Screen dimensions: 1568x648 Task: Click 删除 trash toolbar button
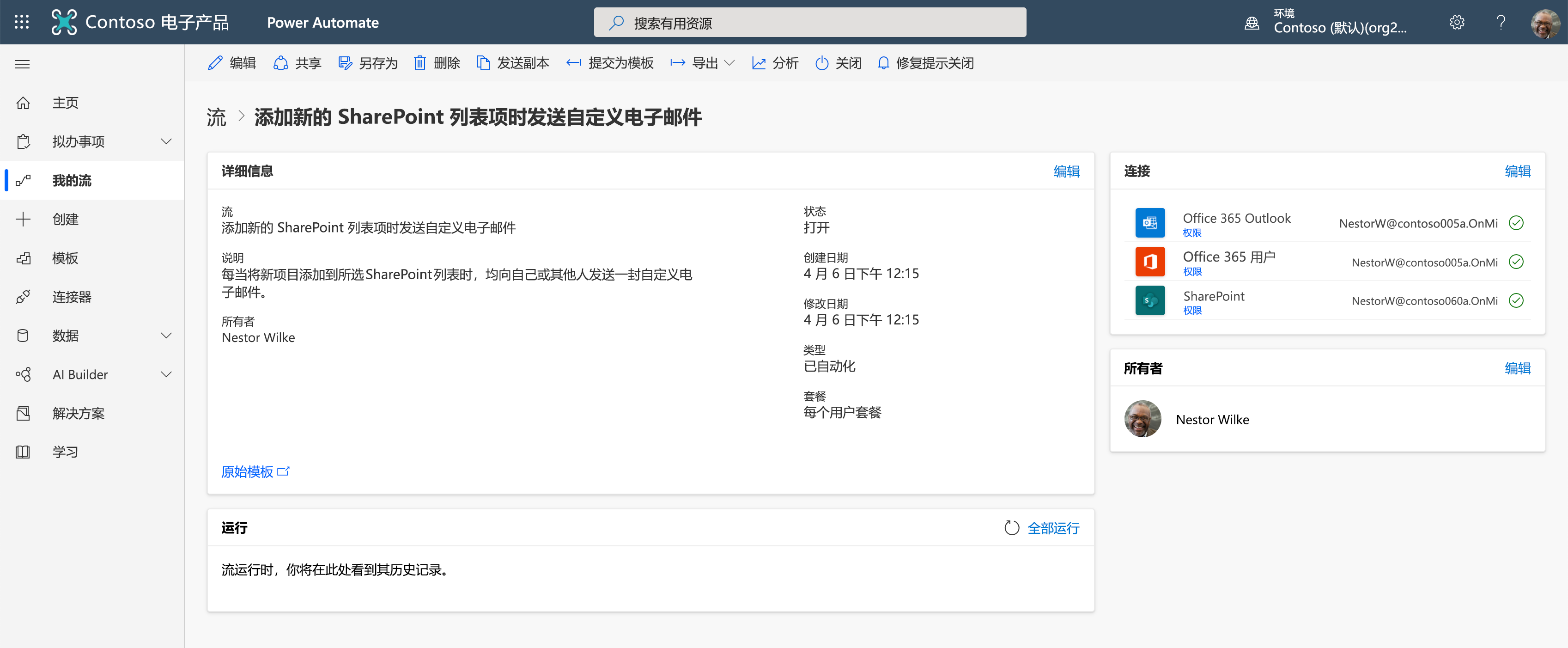(437, 63)
